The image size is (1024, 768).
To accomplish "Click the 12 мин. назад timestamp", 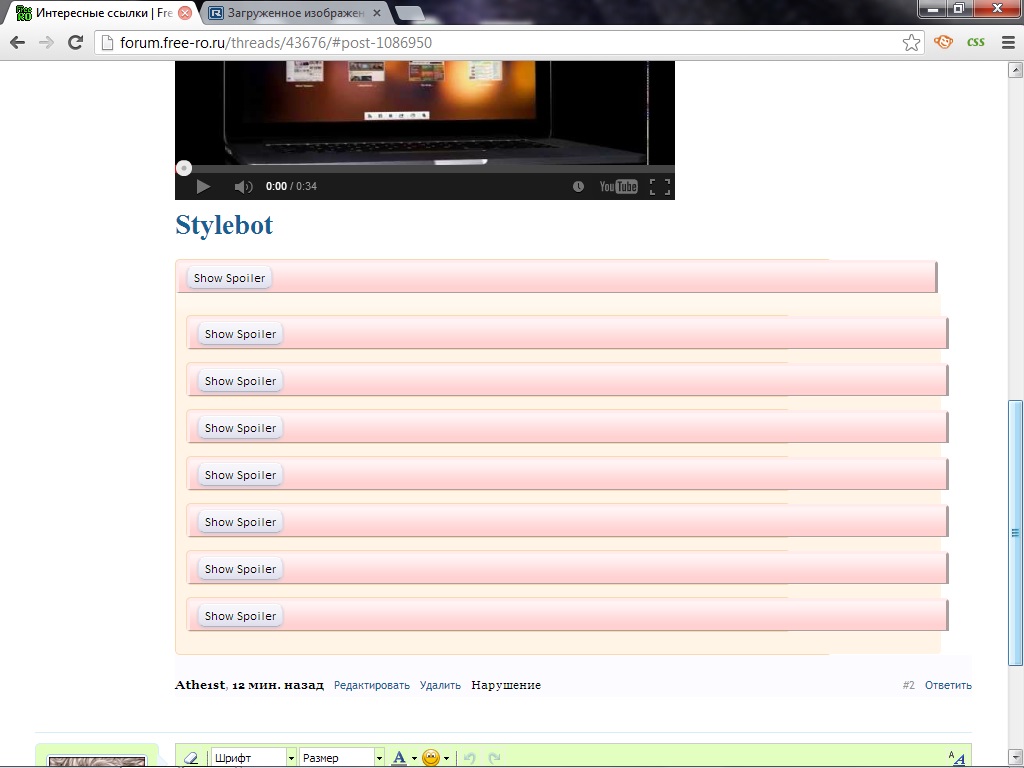I will point(278,685).
